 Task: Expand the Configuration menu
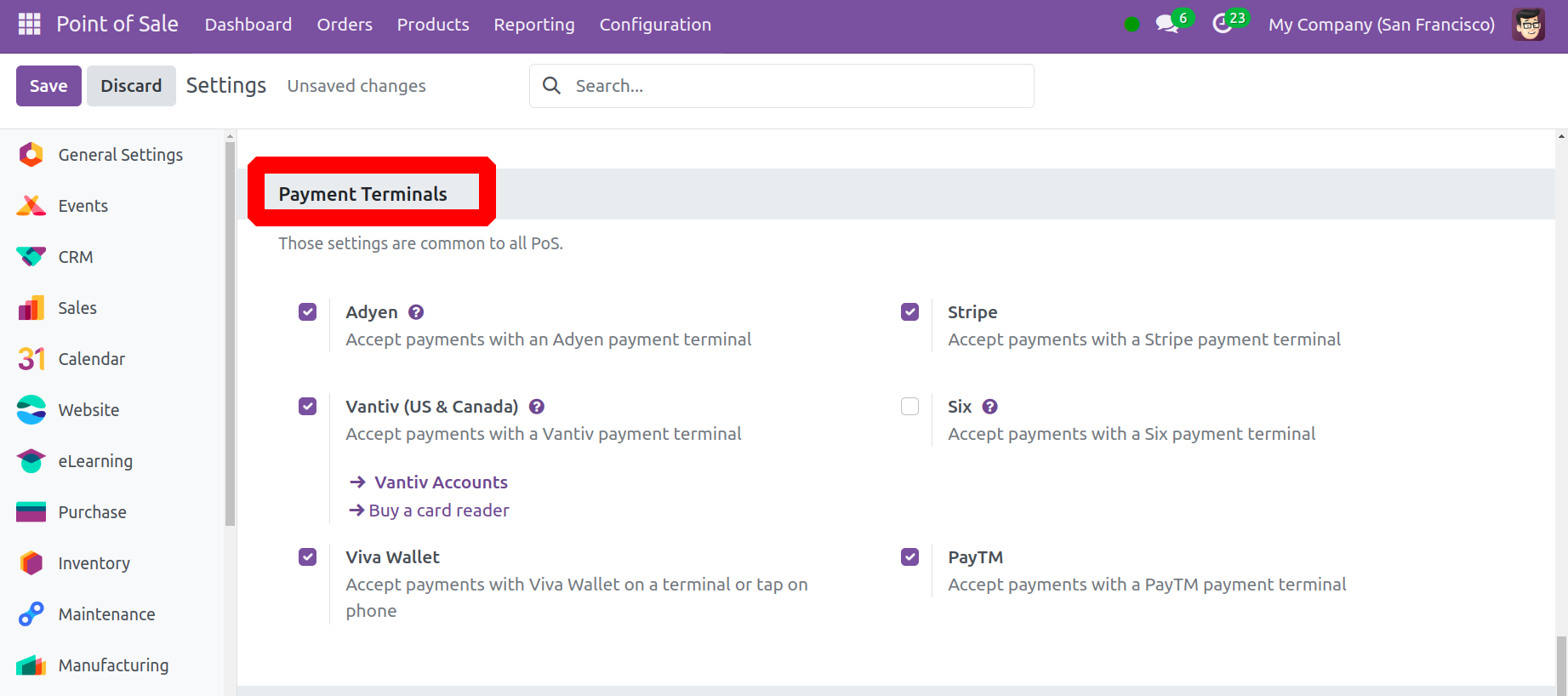[655, 25]
